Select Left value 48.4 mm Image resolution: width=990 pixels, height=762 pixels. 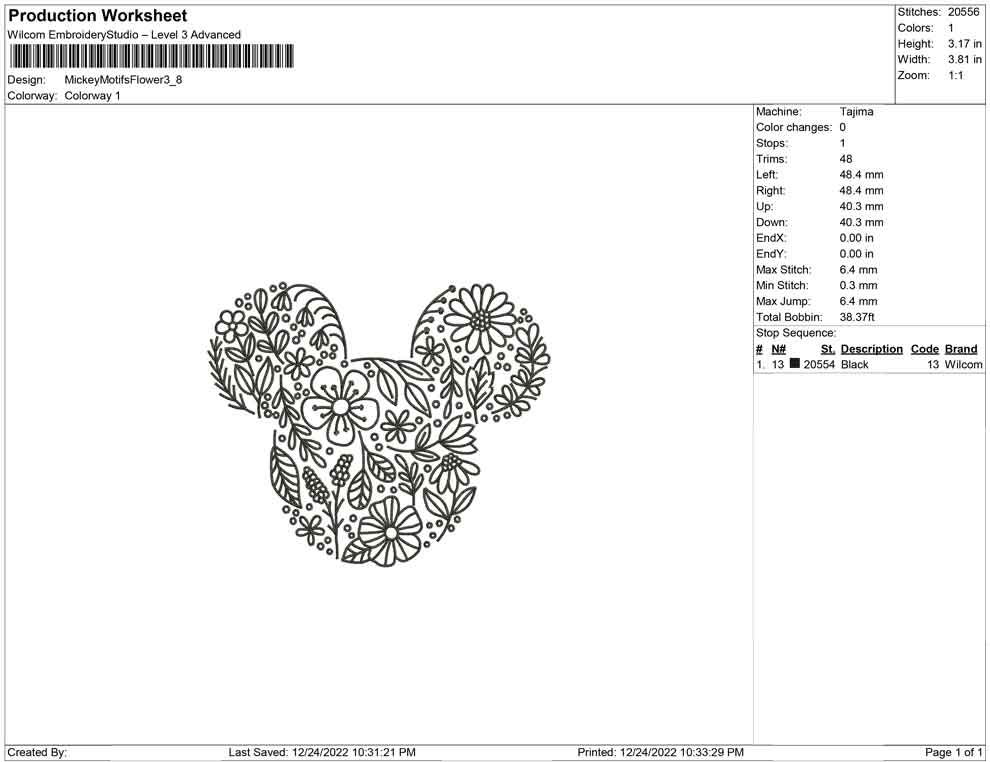(x=861, y=175)
